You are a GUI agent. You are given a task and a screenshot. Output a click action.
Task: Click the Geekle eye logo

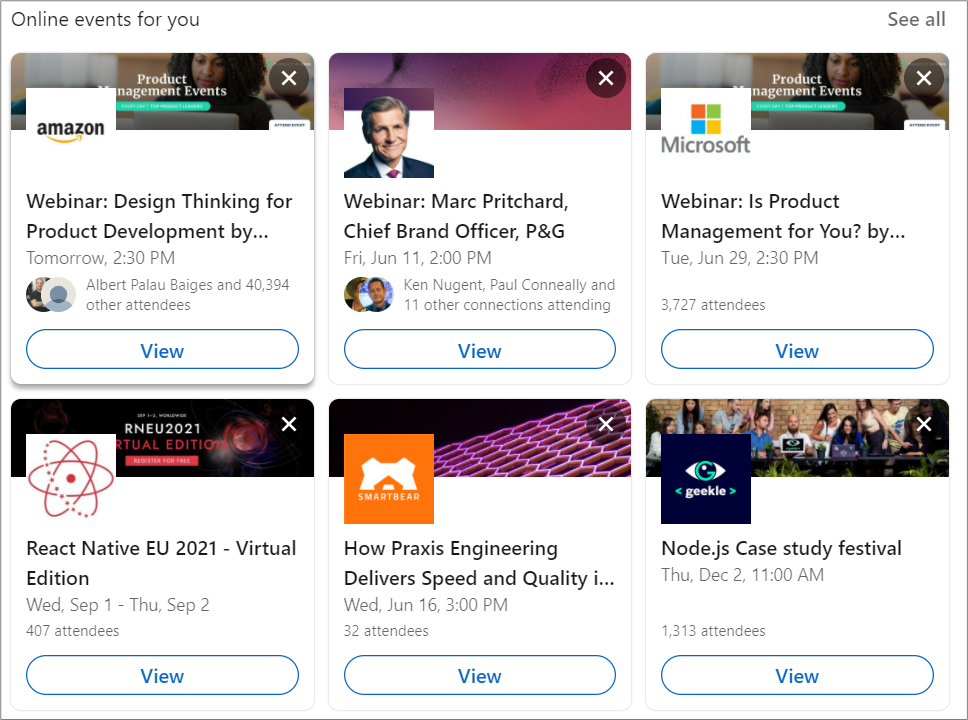pyautogui.click(x=706, y=478)
